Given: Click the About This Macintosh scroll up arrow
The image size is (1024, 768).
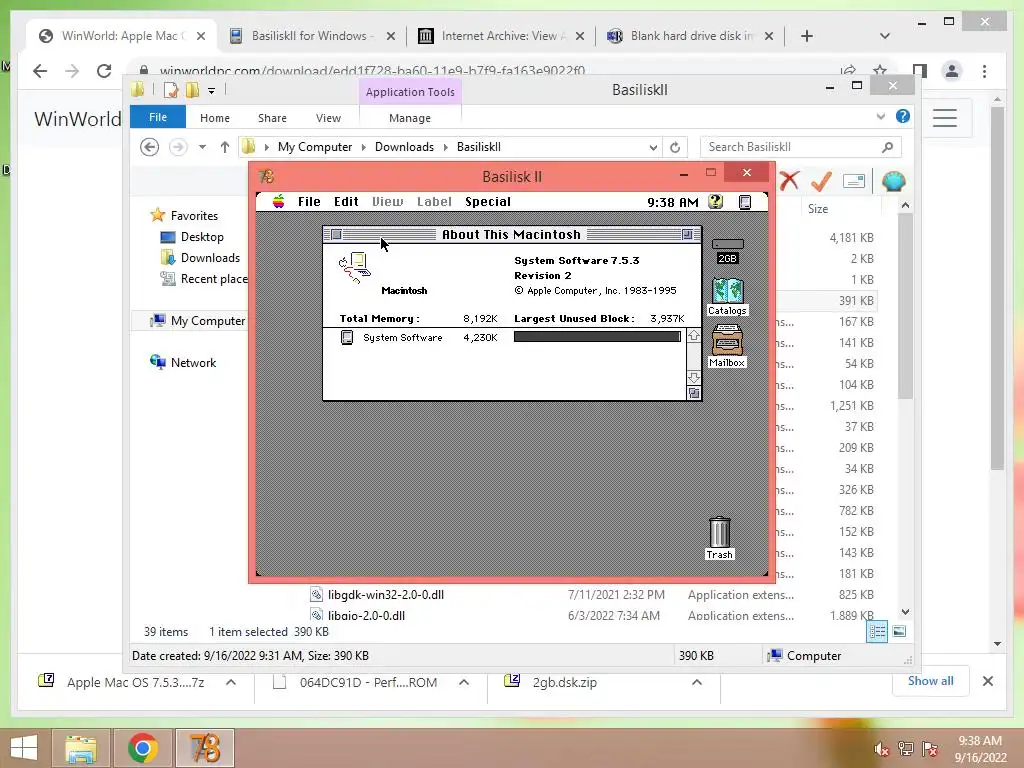Looking at the screenshot, I should pos(694,335).
